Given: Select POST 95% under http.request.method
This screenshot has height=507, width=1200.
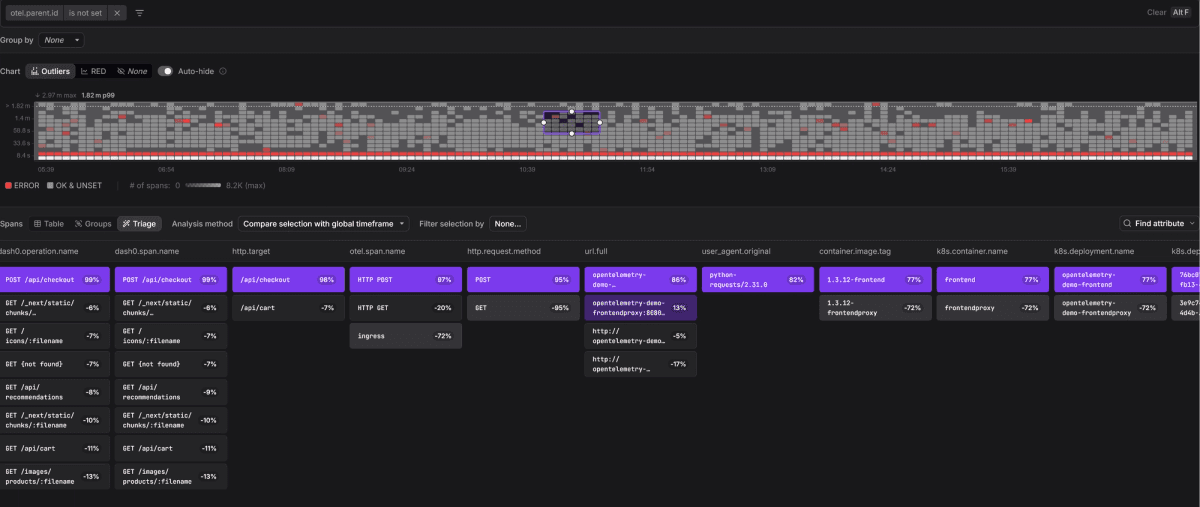Looking at the screenshot, I should pyautogui.click(x=523, y=280).
